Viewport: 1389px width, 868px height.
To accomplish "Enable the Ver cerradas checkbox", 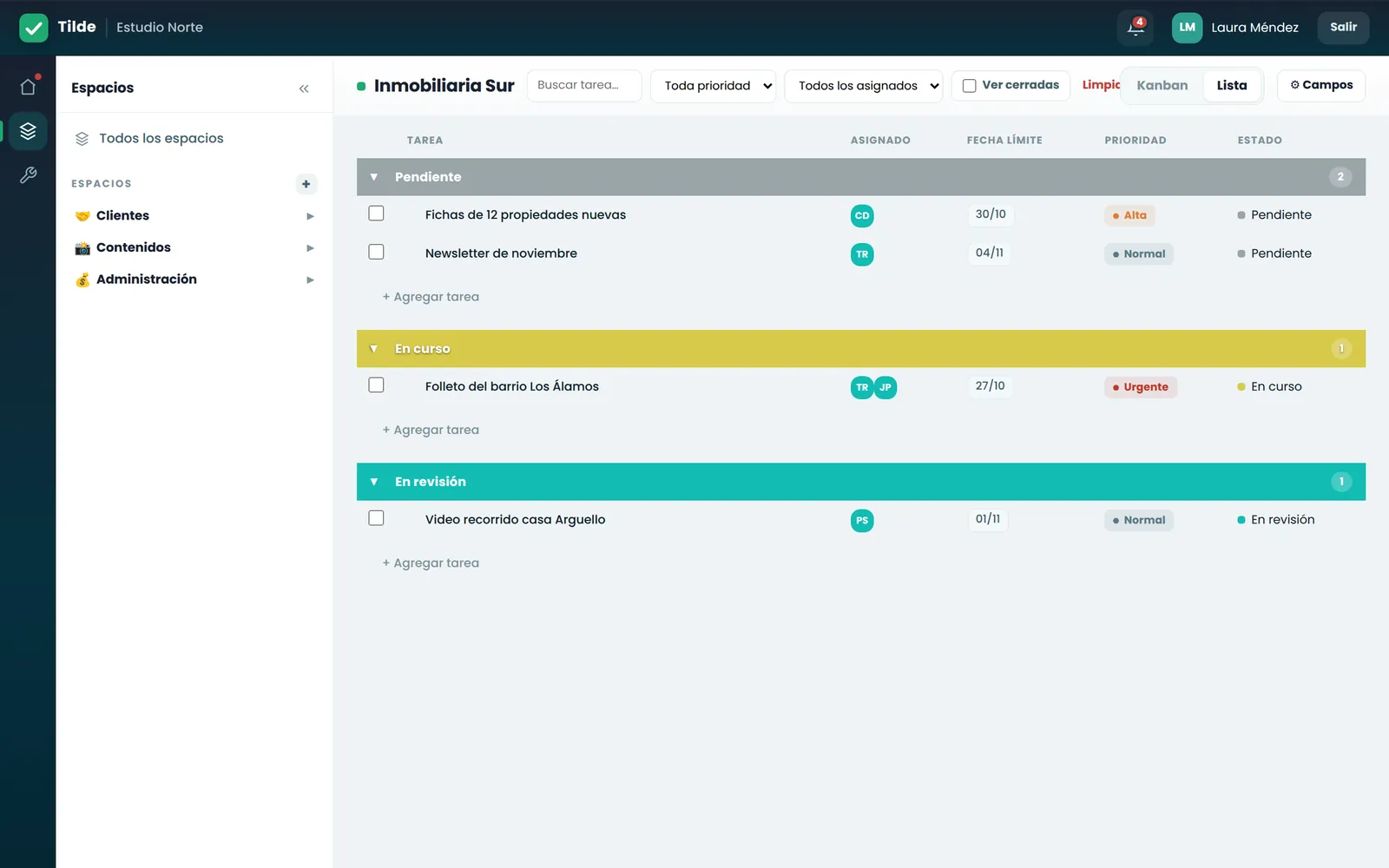I will click(x=970, y=86).
